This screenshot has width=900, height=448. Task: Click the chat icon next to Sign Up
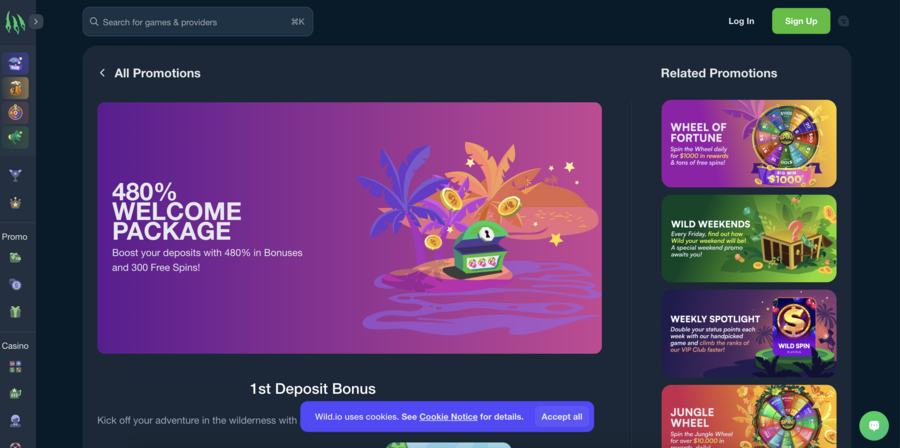[x=843, y=21]
